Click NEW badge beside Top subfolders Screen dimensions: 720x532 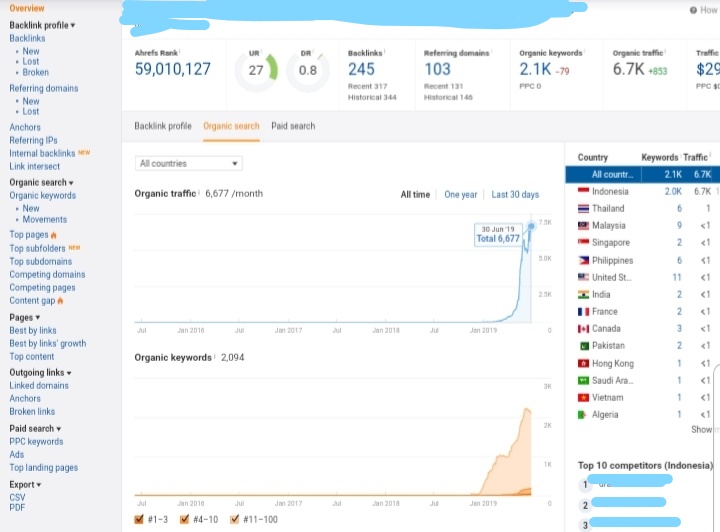(x=74, y=247)
